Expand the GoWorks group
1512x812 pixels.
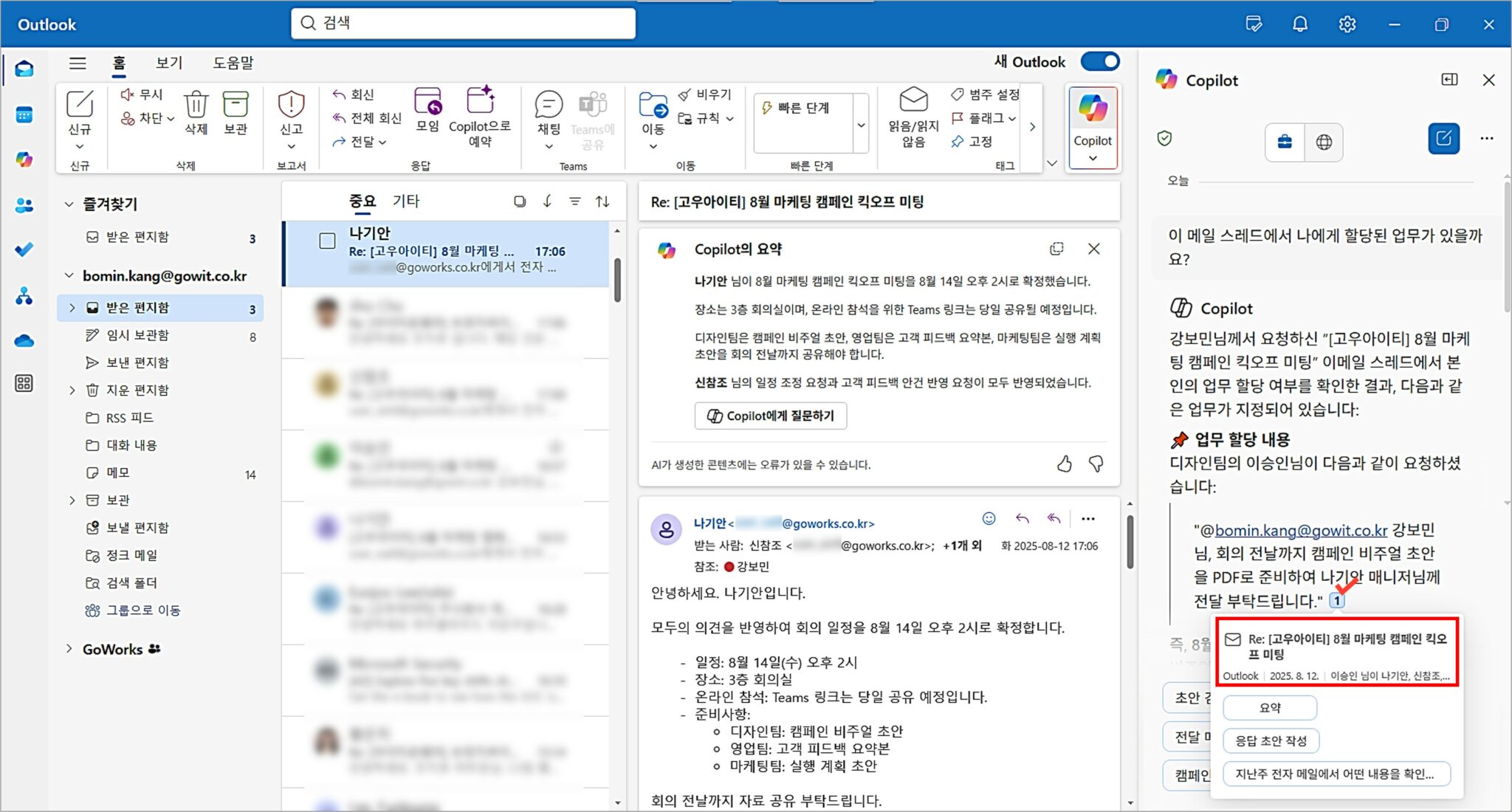(69, 649)
